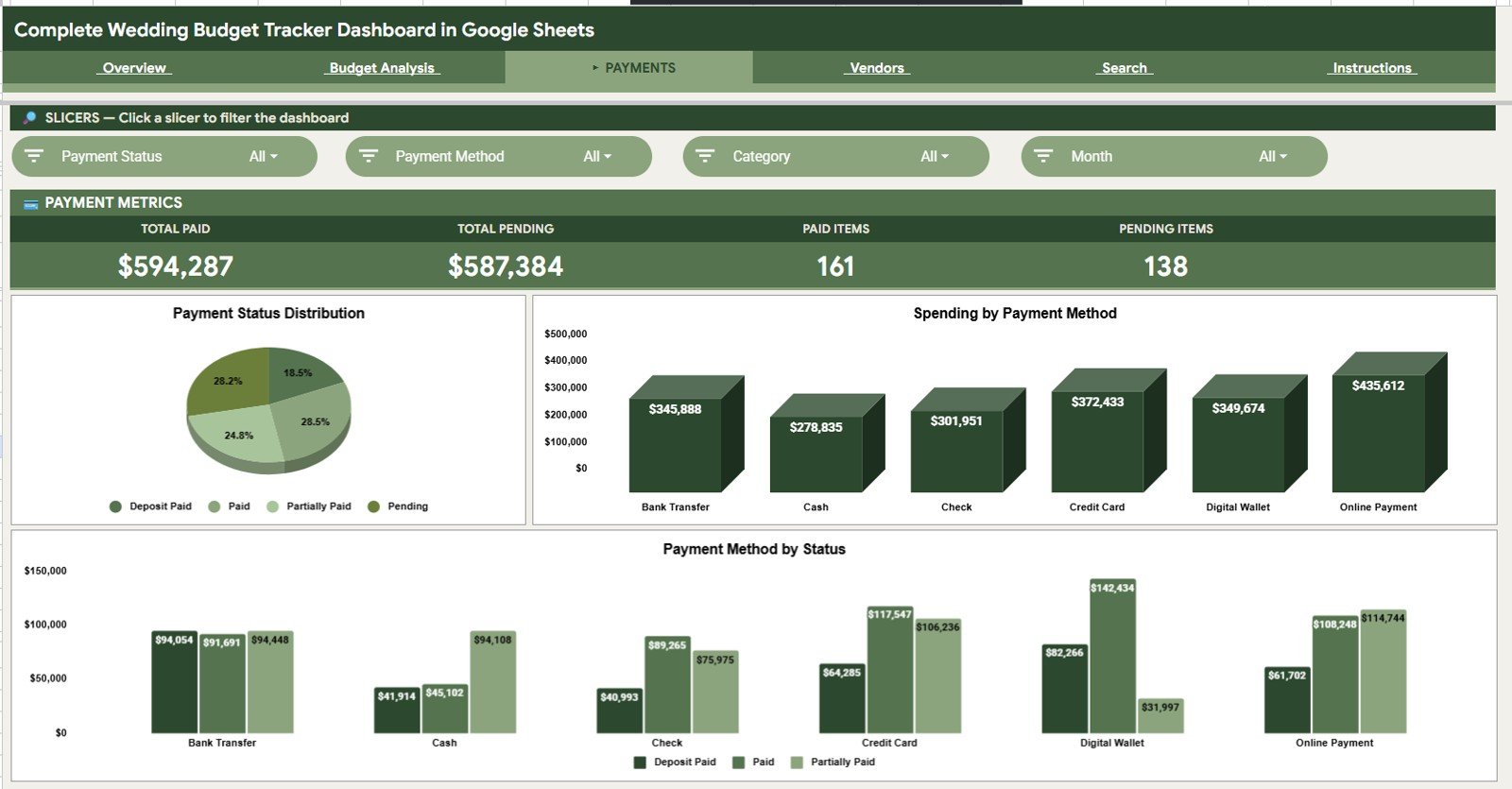Click the 28.2% Pending pie slice
Screen dimensions: 1512x789
point(227,381)
